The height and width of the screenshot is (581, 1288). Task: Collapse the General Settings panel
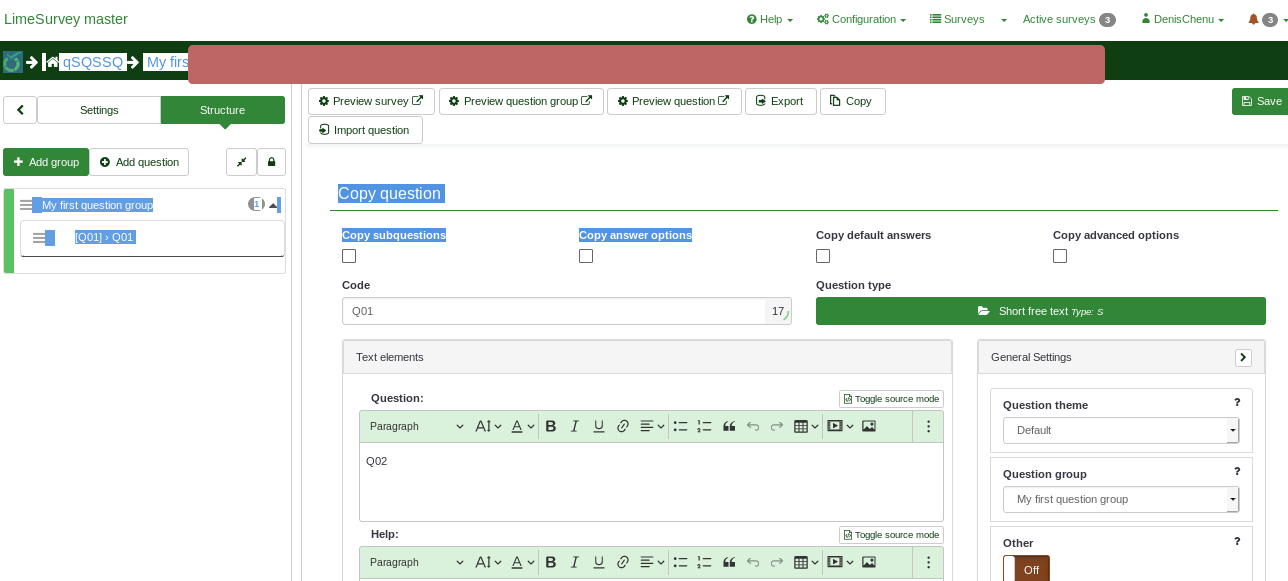pos(1243,357)
